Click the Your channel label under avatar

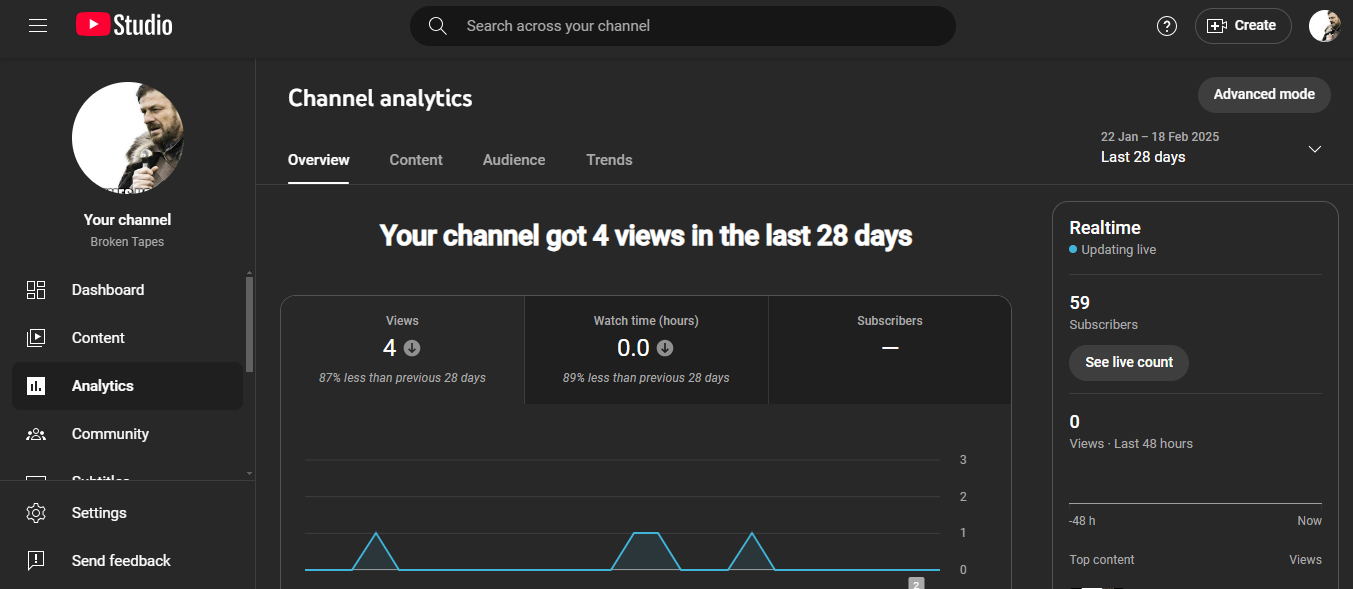tap(128, 220)
